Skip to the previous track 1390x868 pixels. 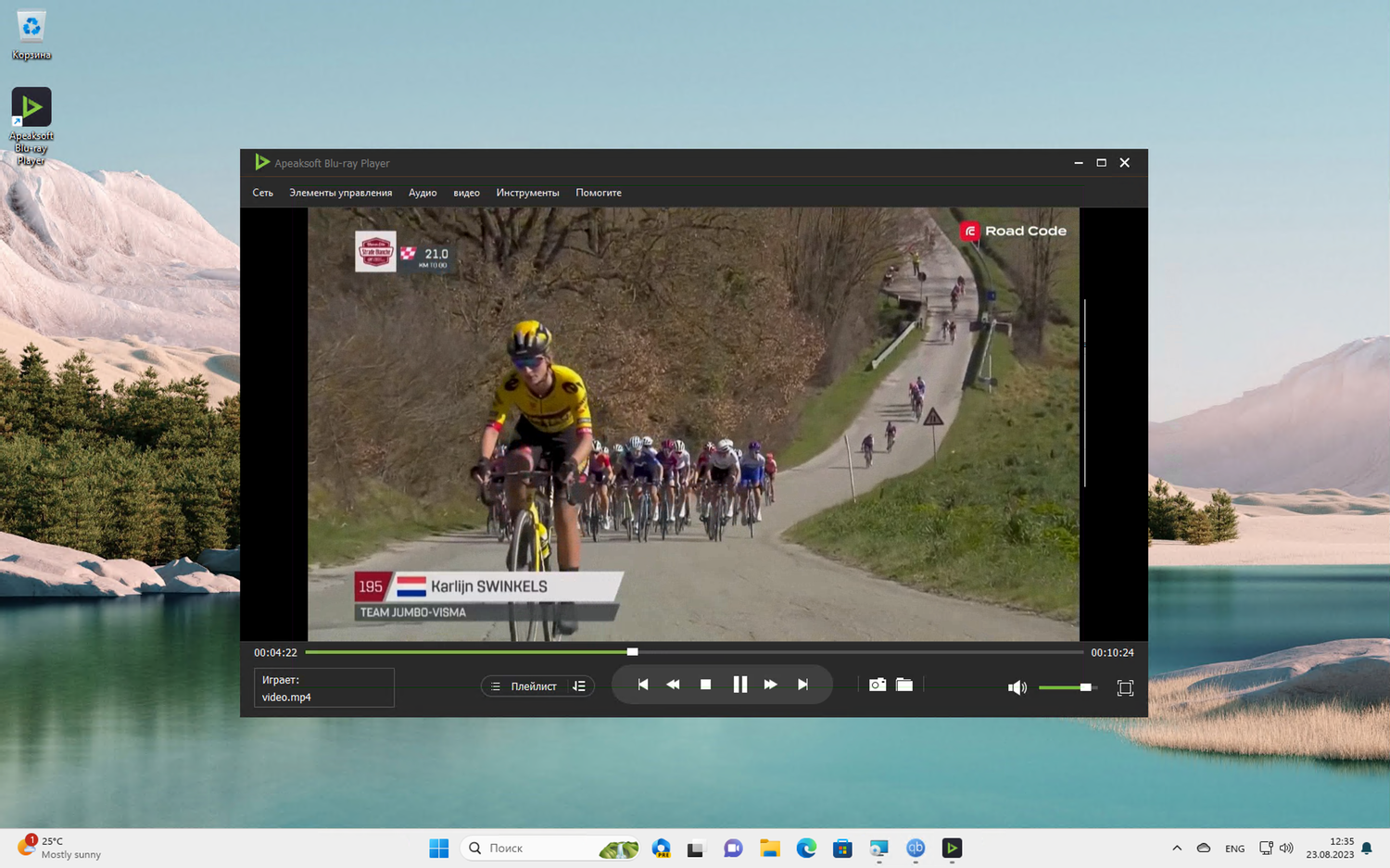coord(642,685)
